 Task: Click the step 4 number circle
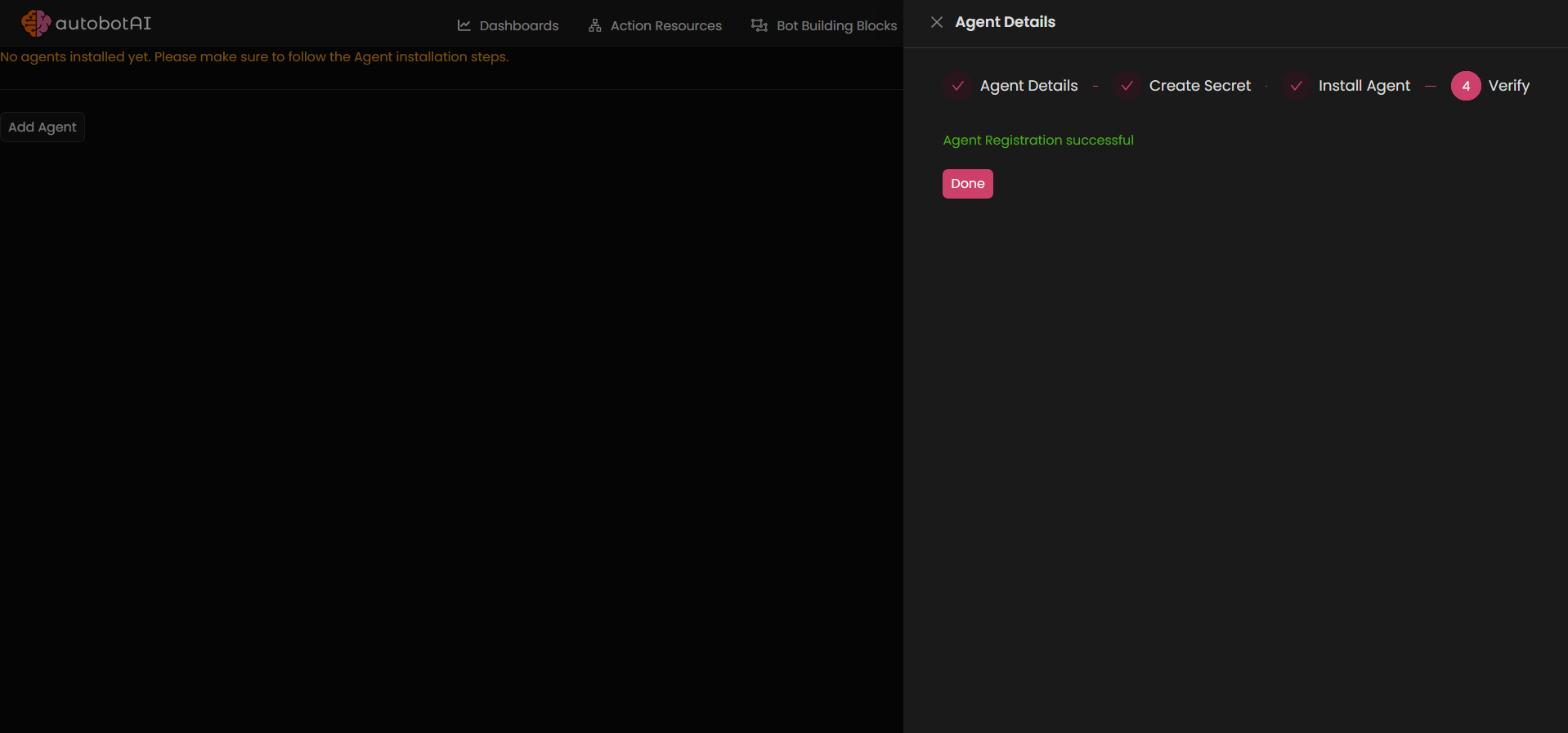[x=1466, y=86]
